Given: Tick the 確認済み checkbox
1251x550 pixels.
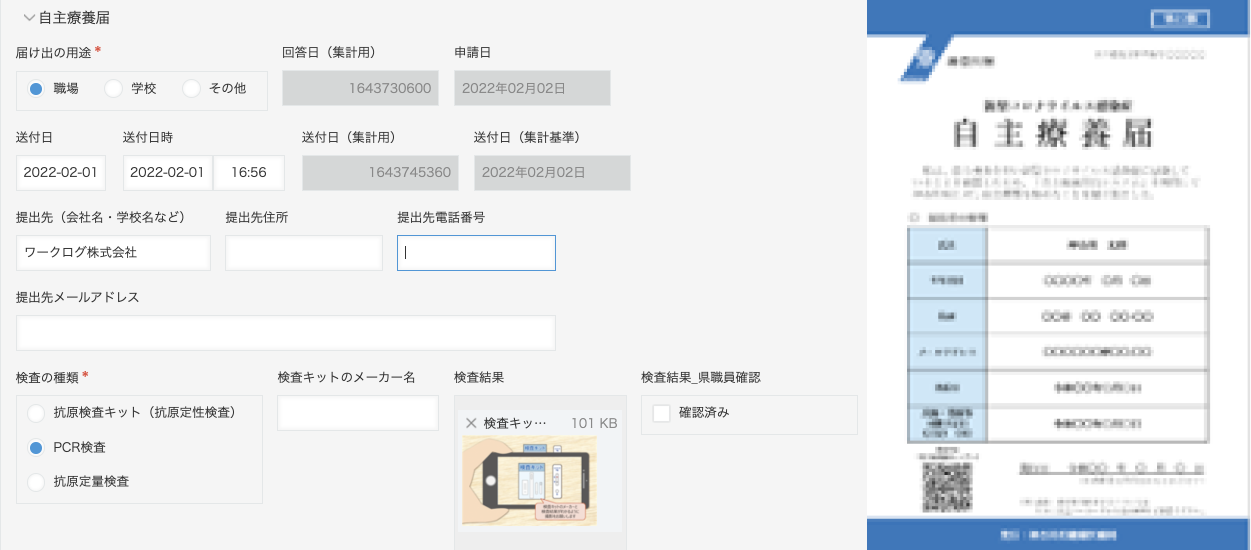Looking at the screenshot, I should tap(662, 413).
